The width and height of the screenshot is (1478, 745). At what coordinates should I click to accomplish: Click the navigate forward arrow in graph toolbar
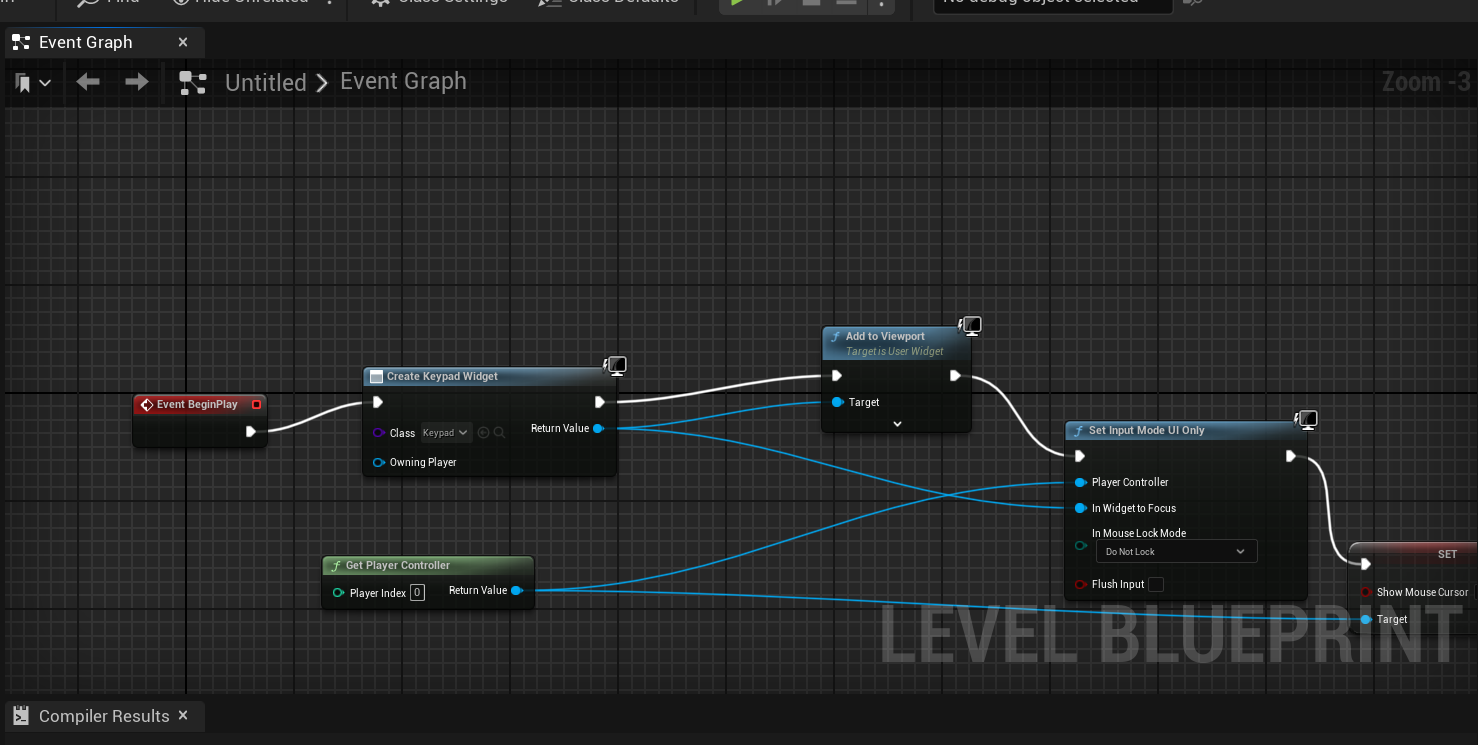point(137,82)
